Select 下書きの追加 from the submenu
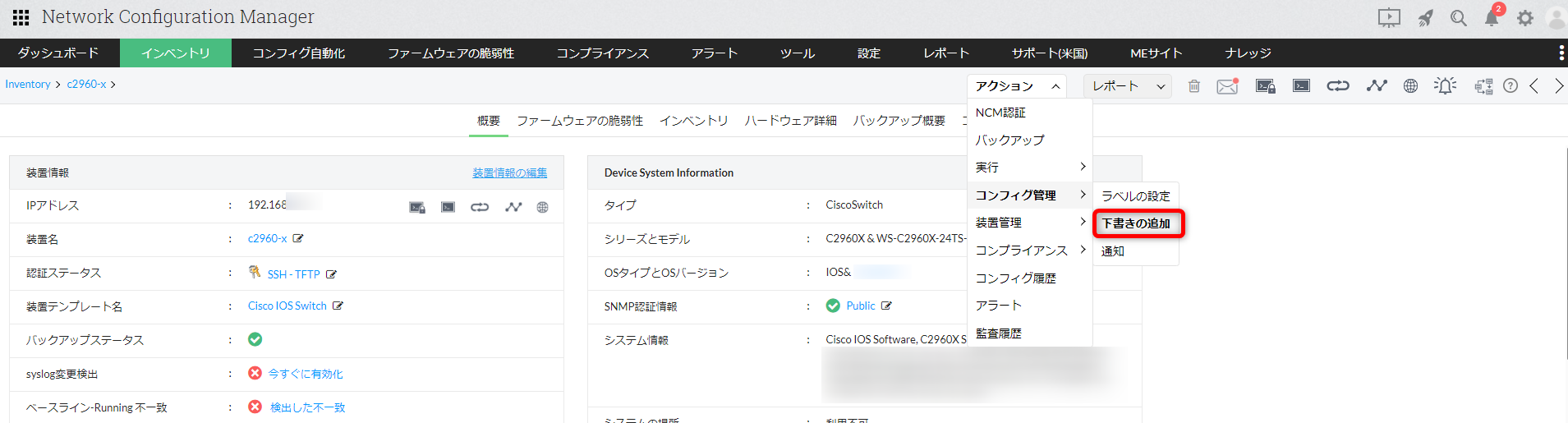The height and width of the screenshot is (423, 1568). (x=1137, y=223)
